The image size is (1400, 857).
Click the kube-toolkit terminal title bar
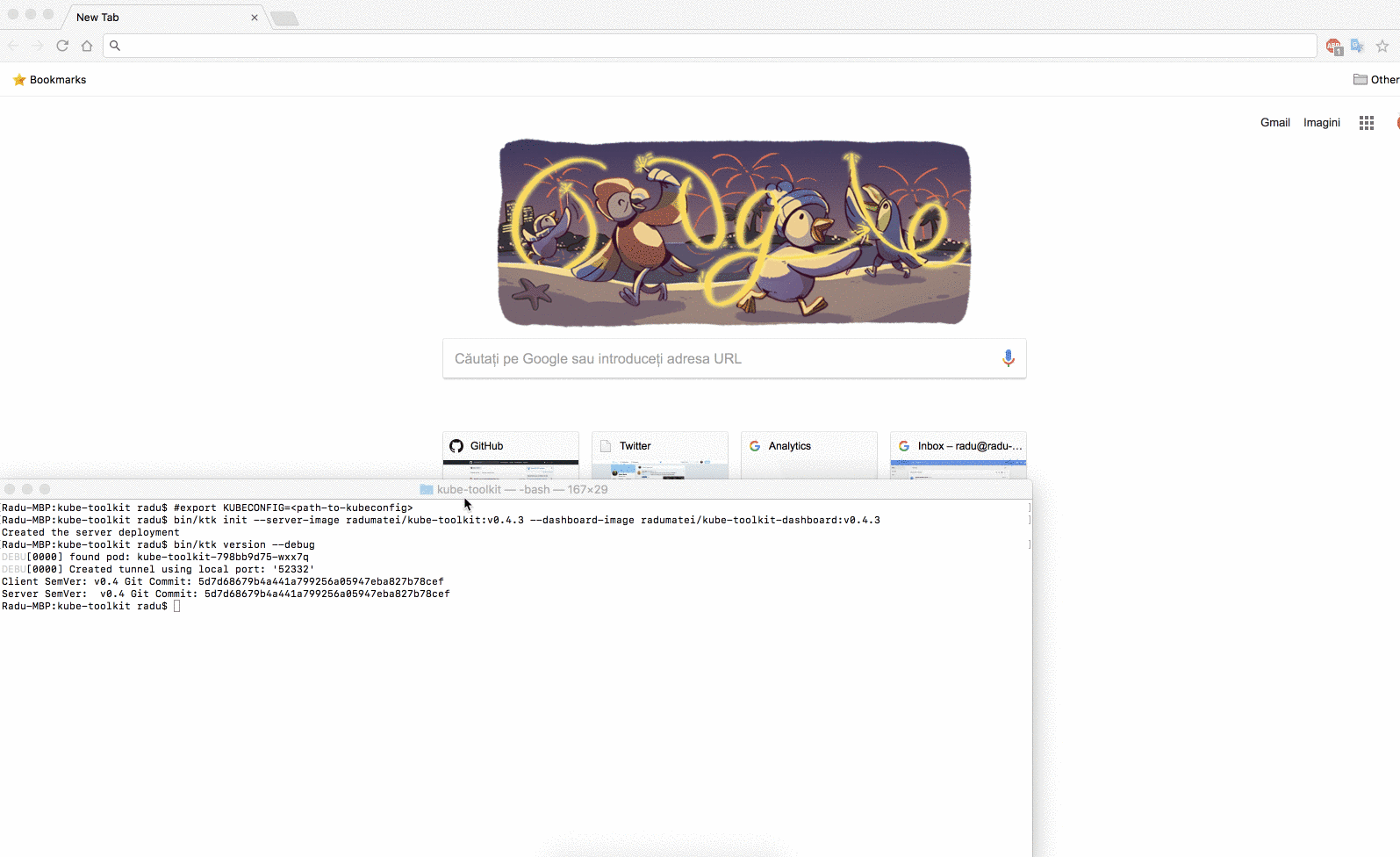tap(516, 489)
